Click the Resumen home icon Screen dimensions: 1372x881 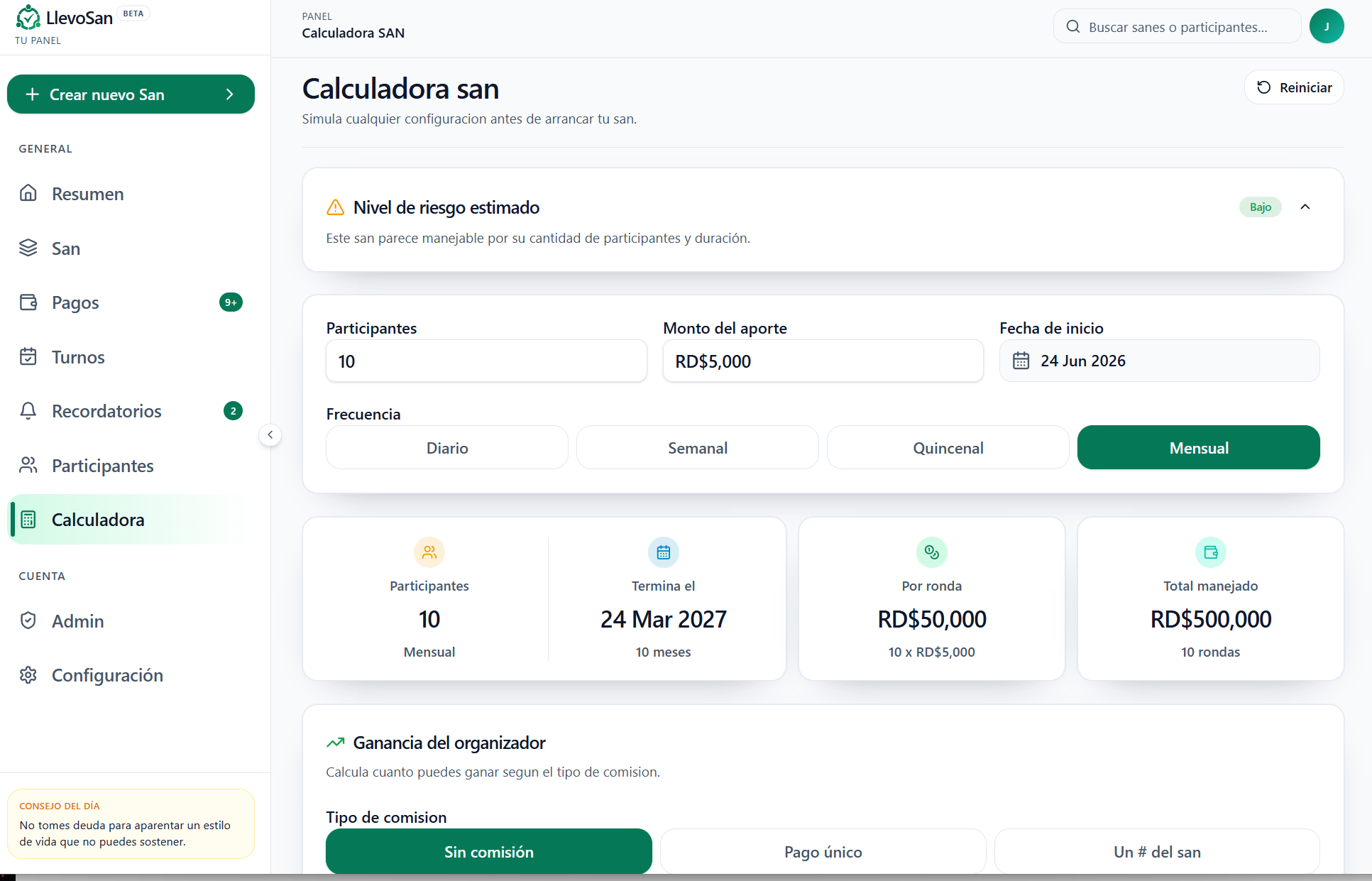pos(28,193)
